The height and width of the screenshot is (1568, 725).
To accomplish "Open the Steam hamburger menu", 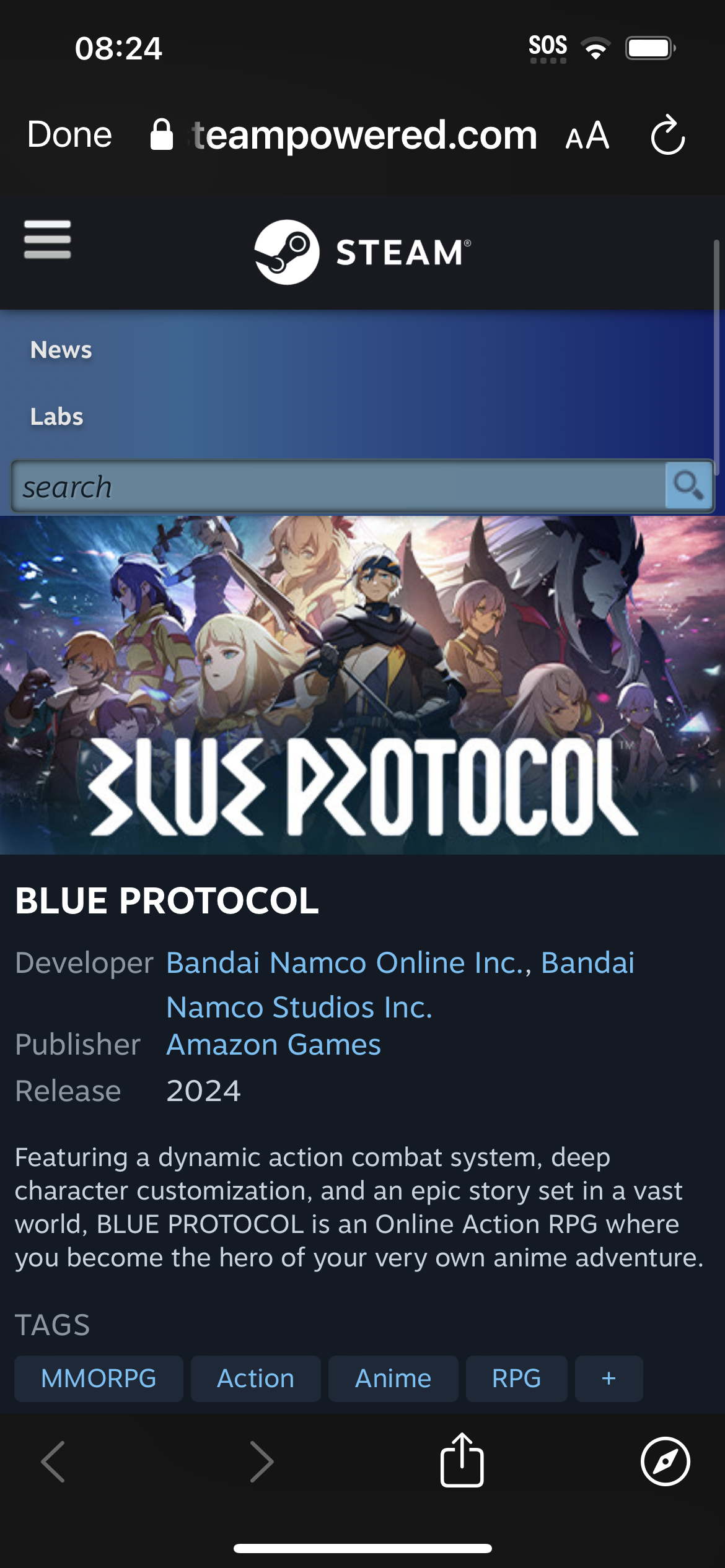I will pyautogui.click(x=47, y=239).
